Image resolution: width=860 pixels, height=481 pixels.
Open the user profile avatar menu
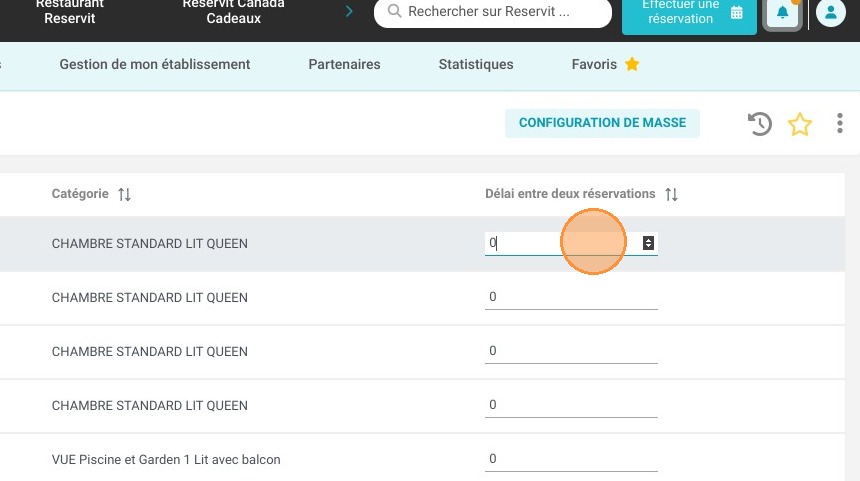point(830,12)
